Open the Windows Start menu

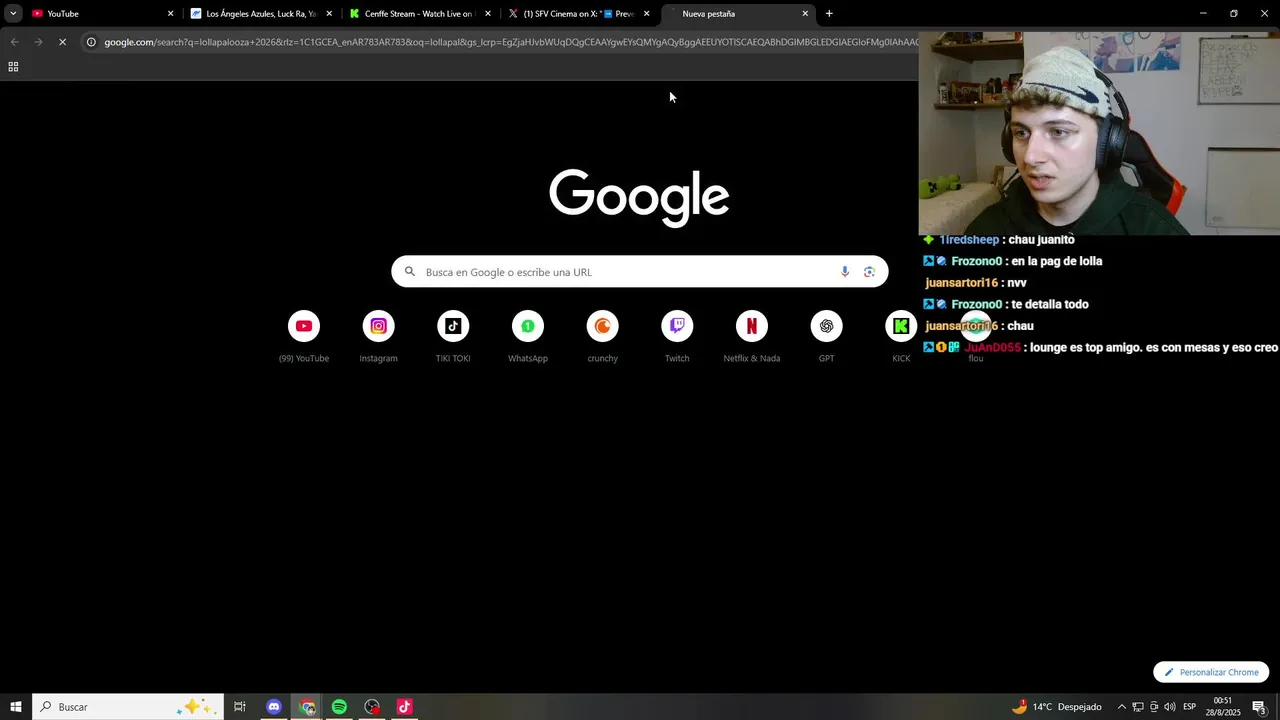[16, 707]
